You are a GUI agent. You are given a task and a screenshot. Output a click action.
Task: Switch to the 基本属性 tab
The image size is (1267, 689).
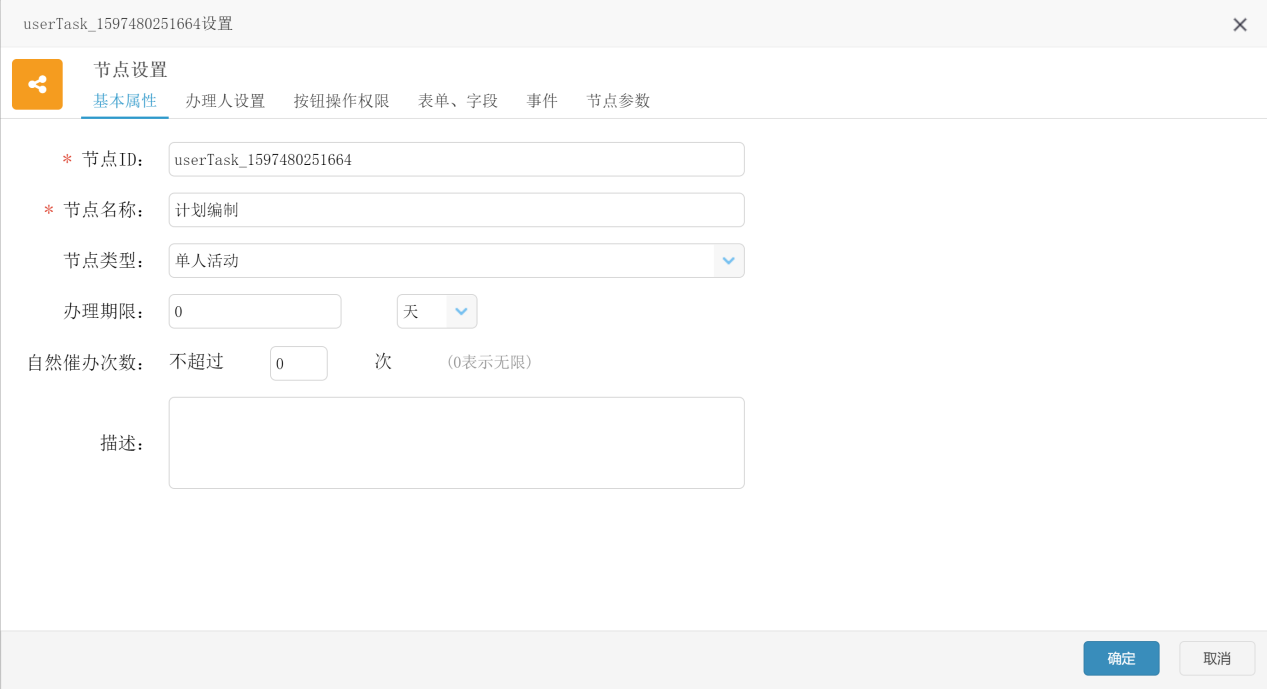point(125,101)
